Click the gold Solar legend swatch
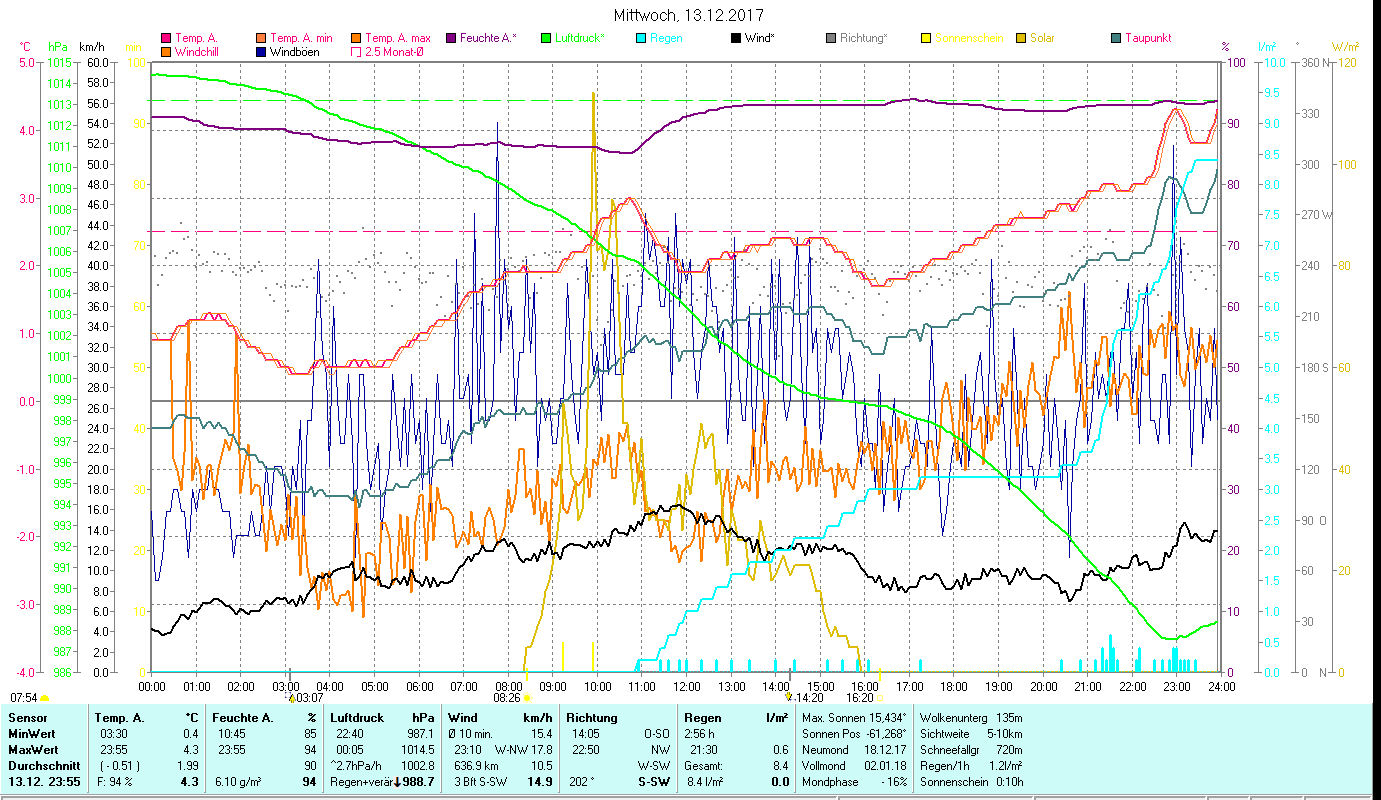The width and height of the screenshot is (1381, 800). [1020, 38]
